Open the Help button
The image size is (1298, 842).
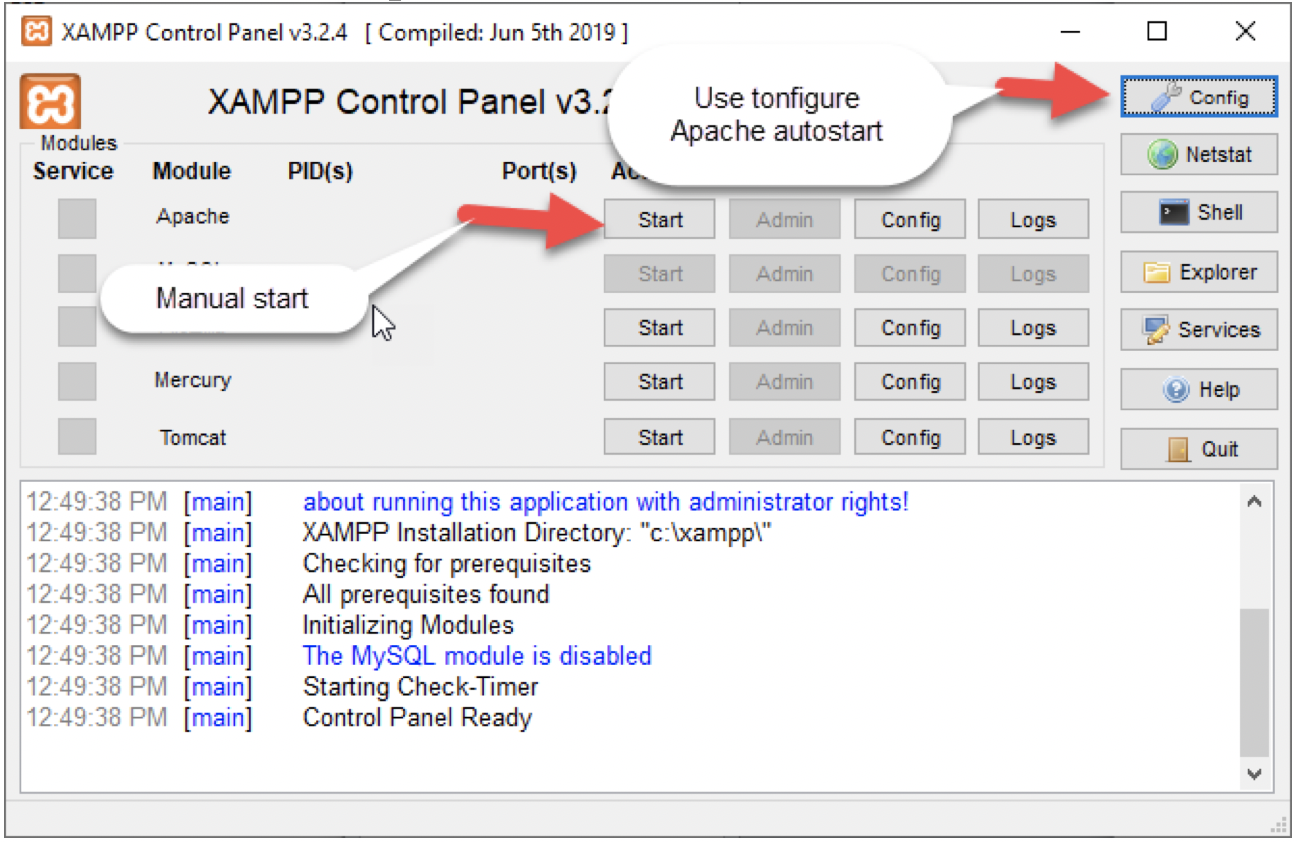click(1198, 390)
